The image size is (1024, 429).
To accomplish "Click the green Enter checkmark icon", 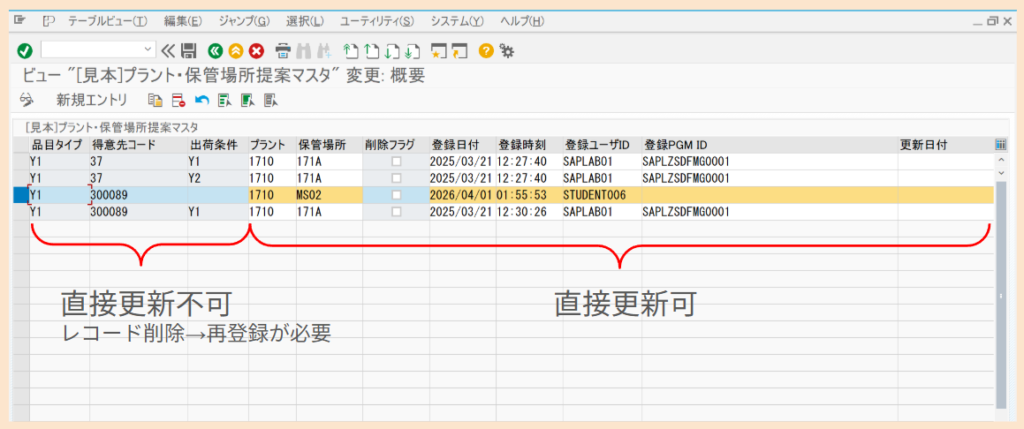I will coord(25,50).
